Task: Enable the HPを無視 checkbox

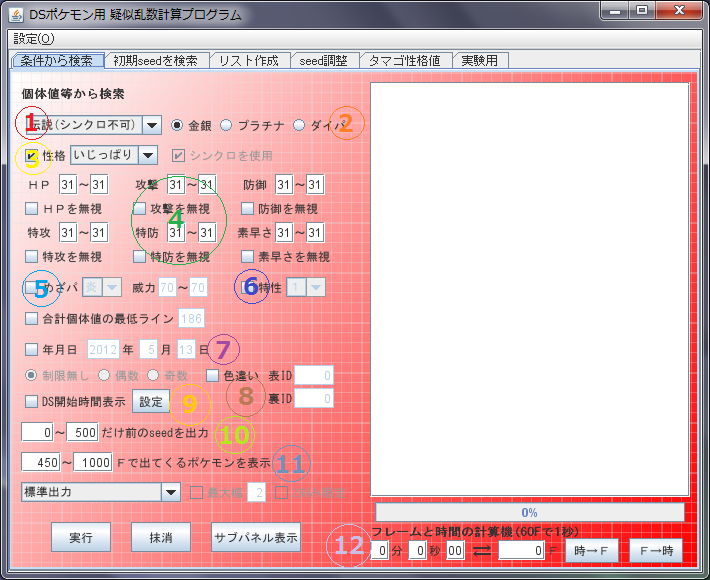Action: tap(31, 209)
